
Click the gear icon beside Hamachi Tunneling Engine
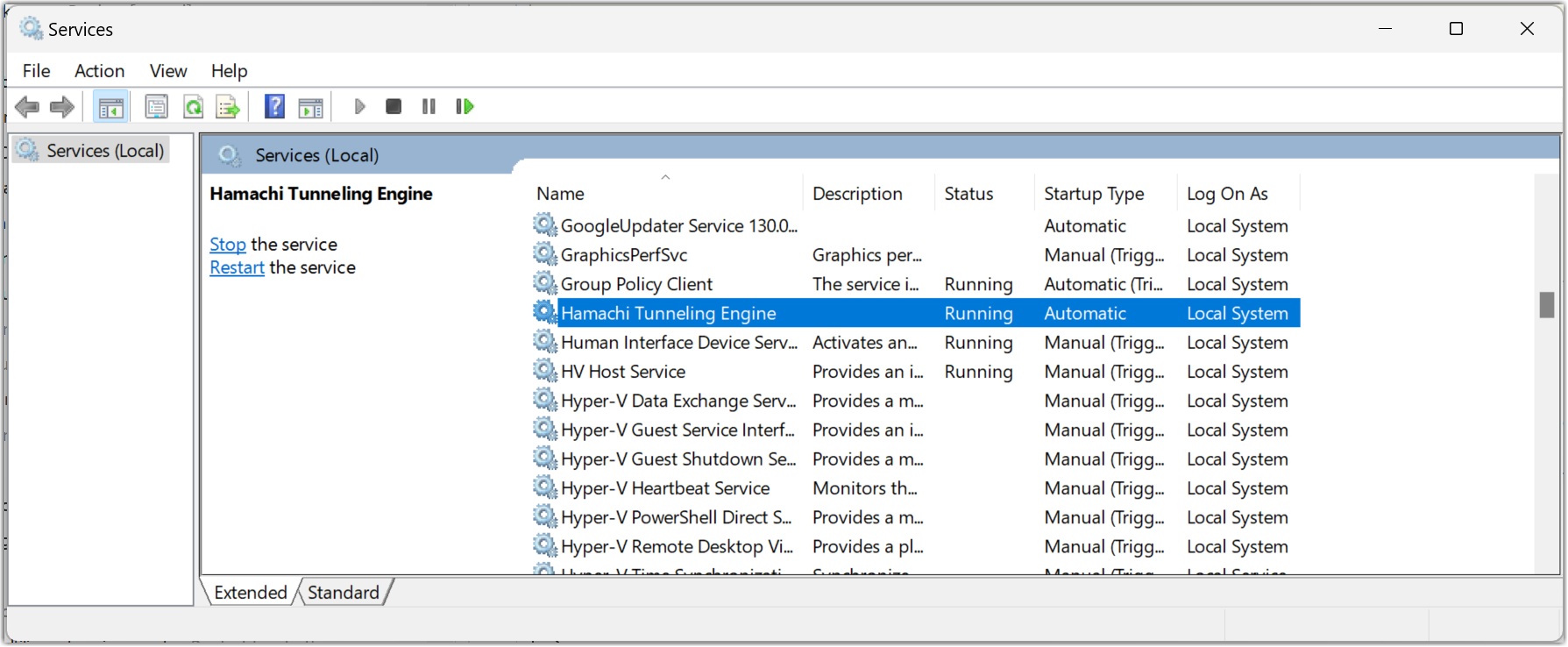pos(545,312)
